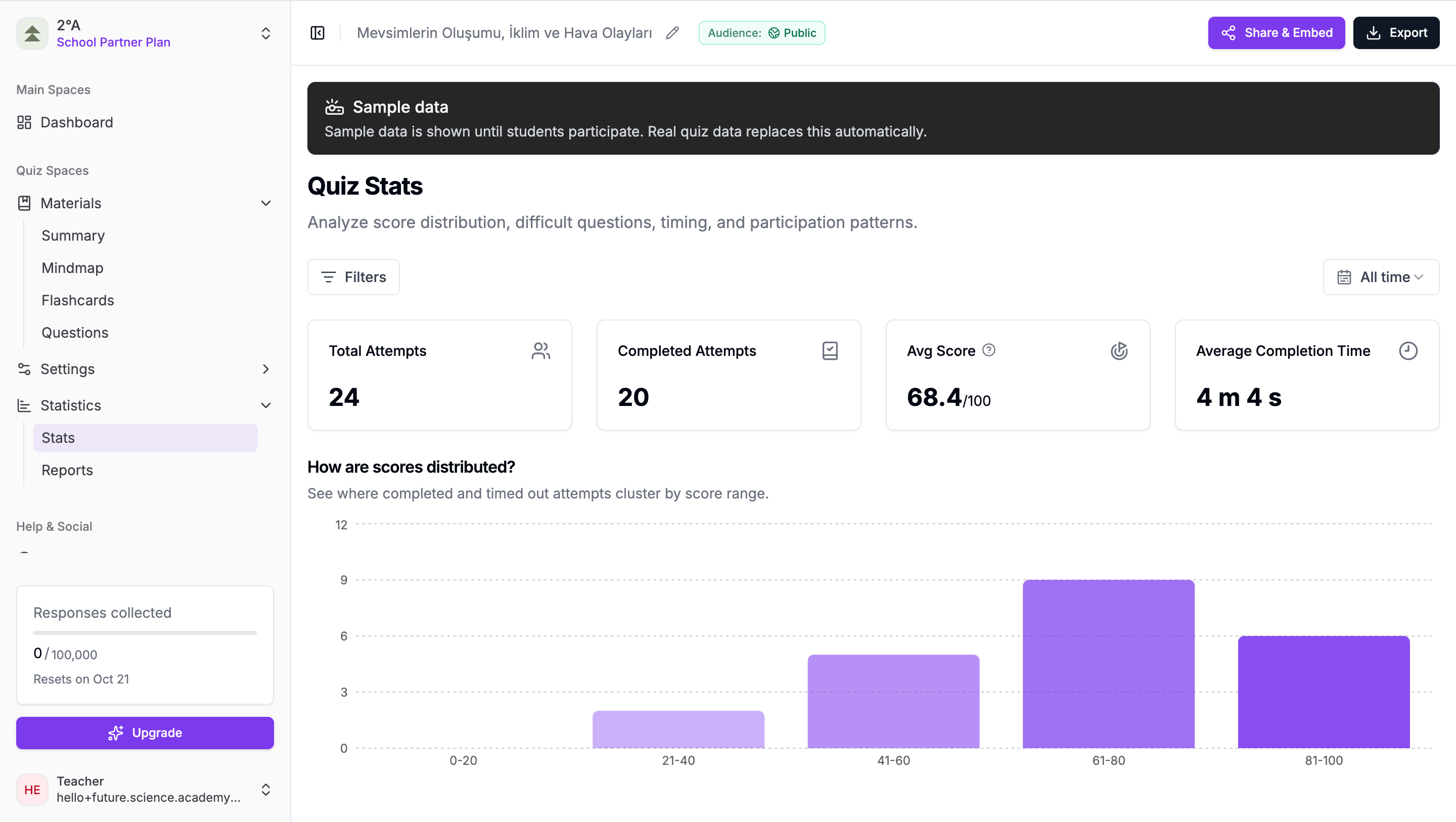Click the Completed Attempts checklist icon
The image size is (1456, 822).
830,350
